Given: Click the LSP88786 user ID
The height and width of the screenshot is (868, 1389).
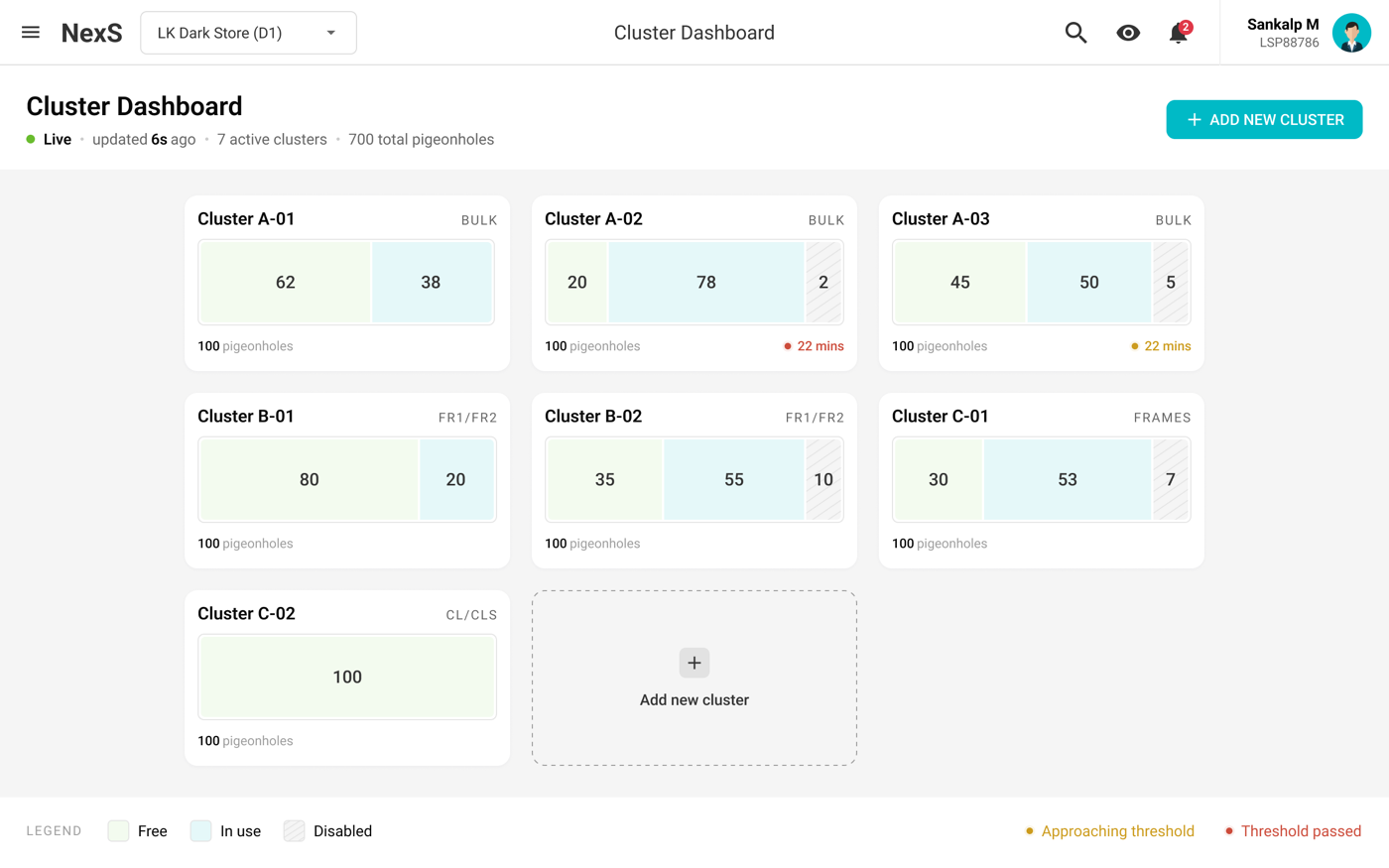Looking at the screenshot, I should (x=1289, y=43).
